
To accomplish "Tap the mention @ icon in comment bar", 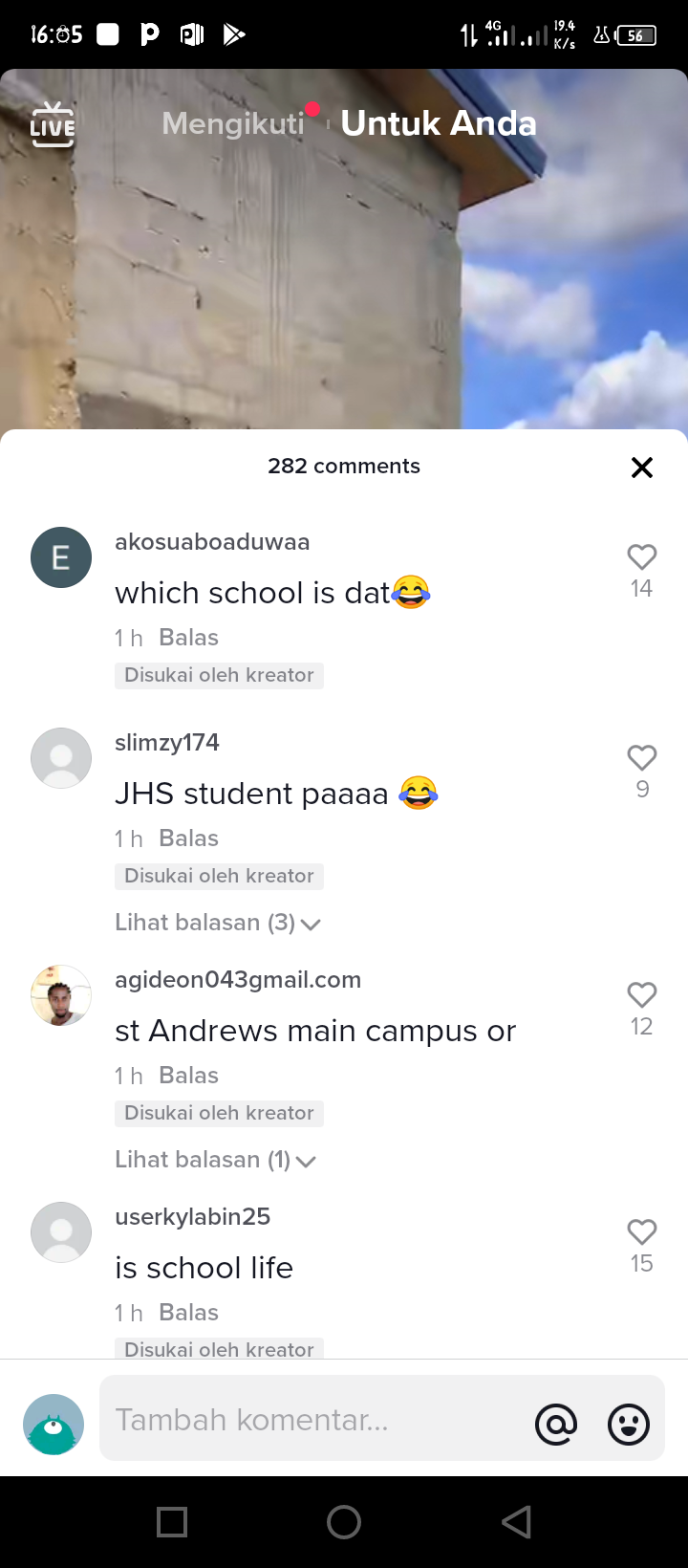I will [x=556, y=1425].
